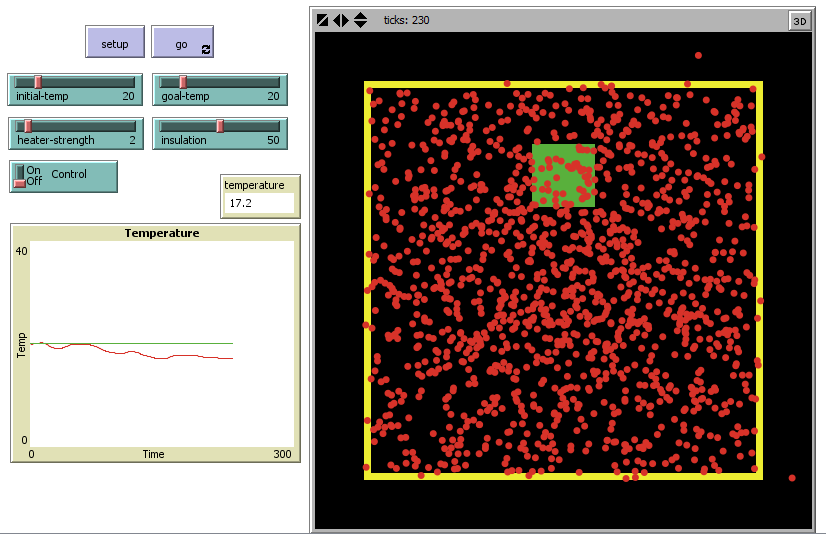Click the Time axis label on plot
826x535 pixels.
[153, 454]
